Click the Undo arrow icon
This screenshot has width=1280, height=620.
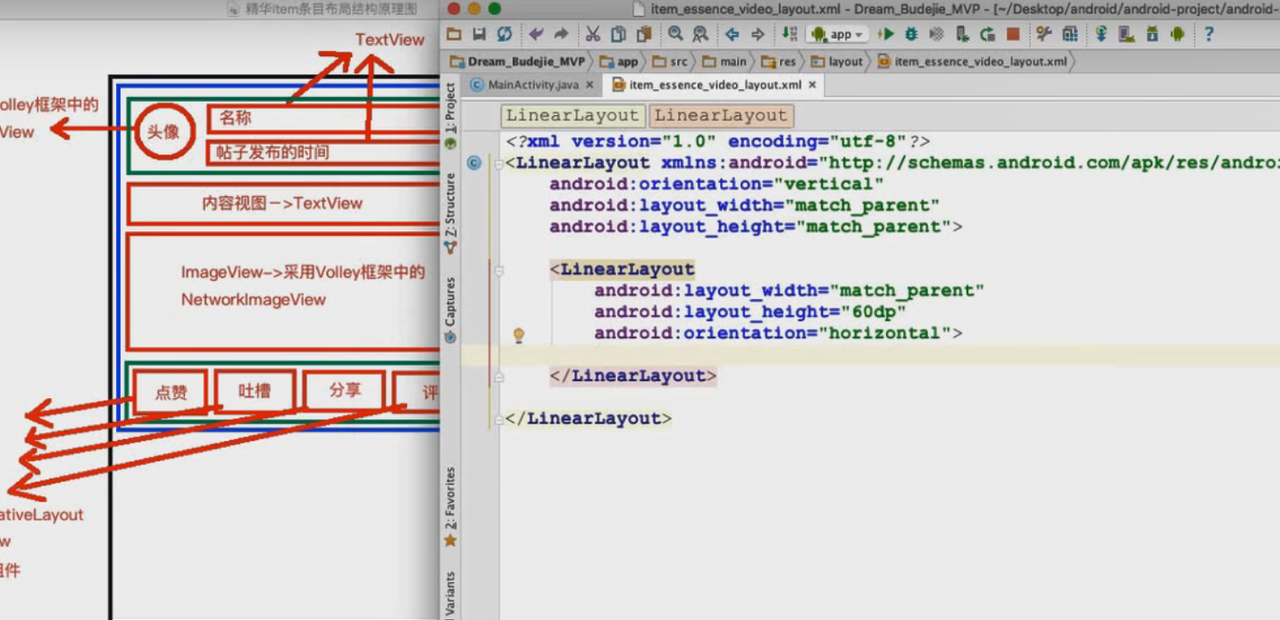pyautogui.click(x=536, y=34)
